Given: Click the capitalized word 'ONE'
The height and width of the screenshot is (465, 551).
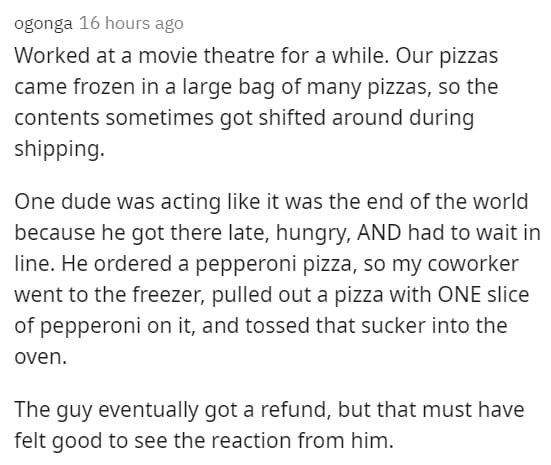Looking at the screenshot, I should coord(459,295).
